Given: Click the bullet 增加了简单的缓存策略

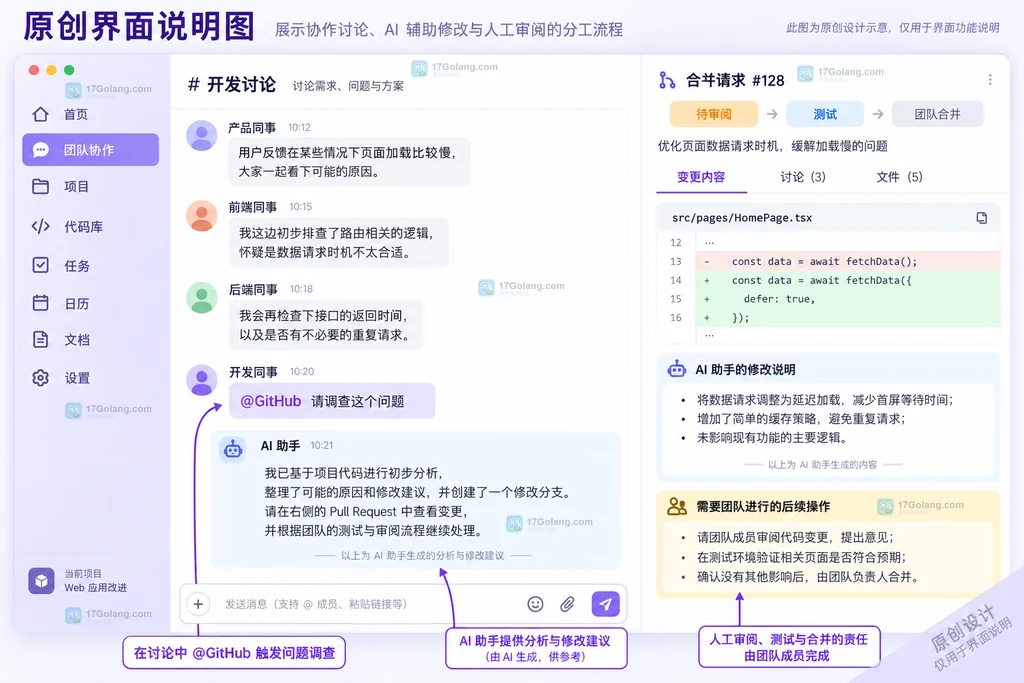Looking at the screenshot, I should point(801,419).
